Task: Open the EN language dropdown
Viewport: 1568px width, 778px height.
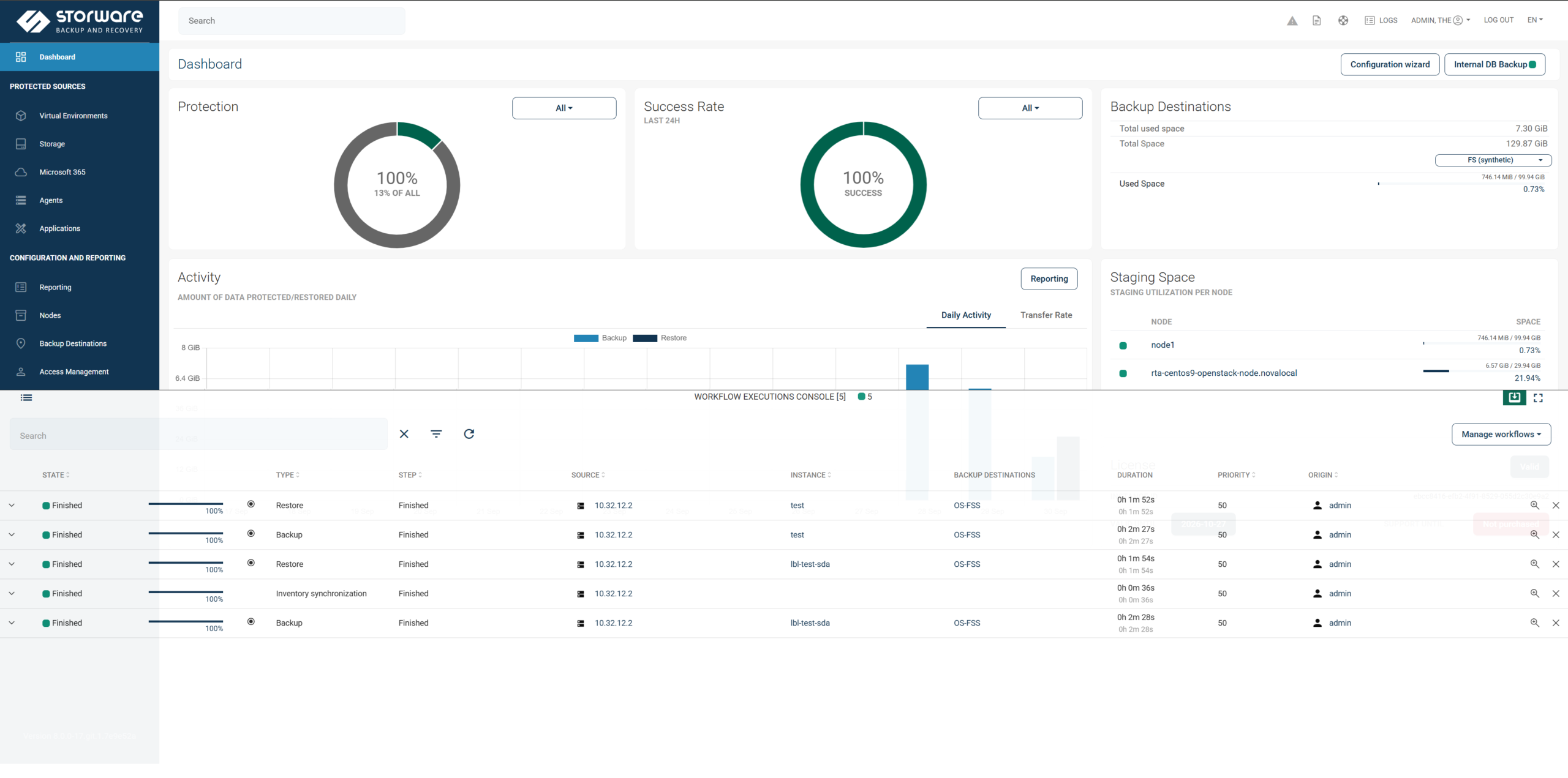Action: tap(1535, 20)
